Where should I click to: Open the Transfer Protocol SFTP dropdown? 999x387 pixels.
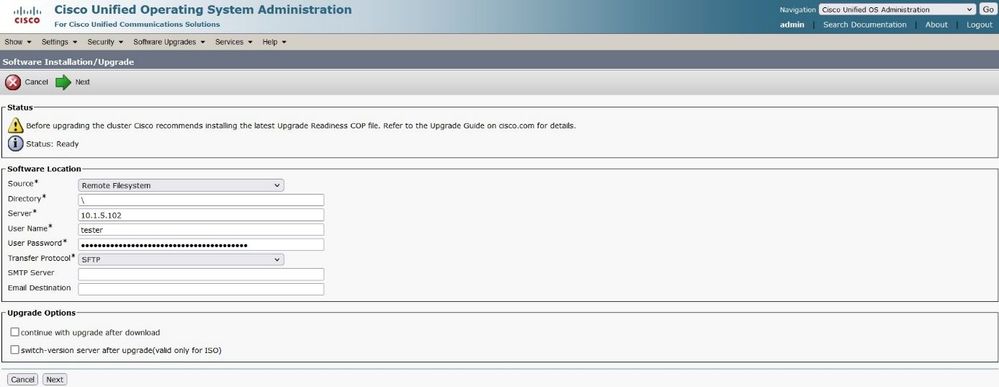click(181, 259)
